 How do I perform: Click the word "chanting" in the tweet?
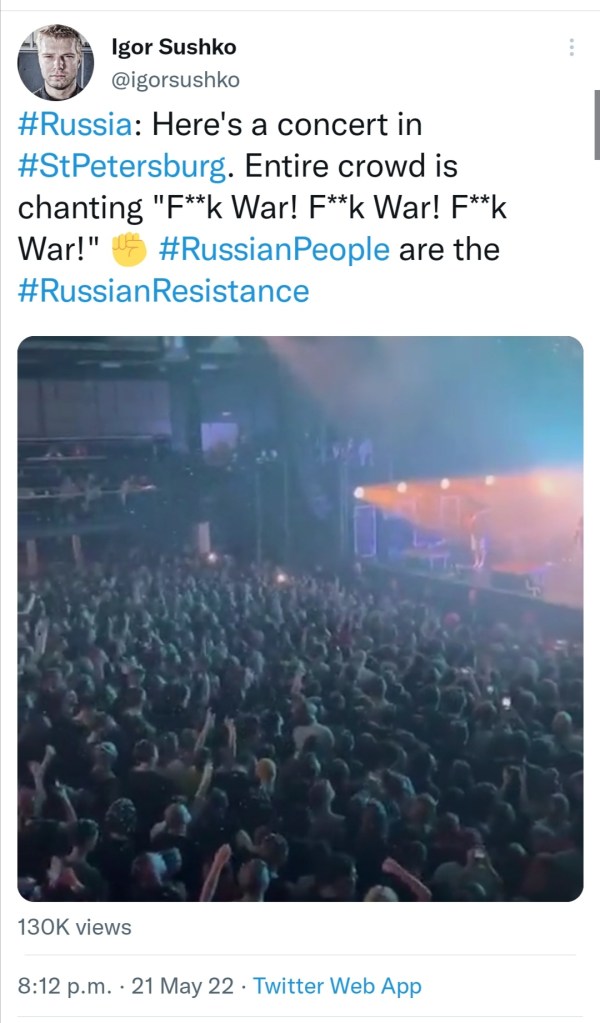pos(81,208)
